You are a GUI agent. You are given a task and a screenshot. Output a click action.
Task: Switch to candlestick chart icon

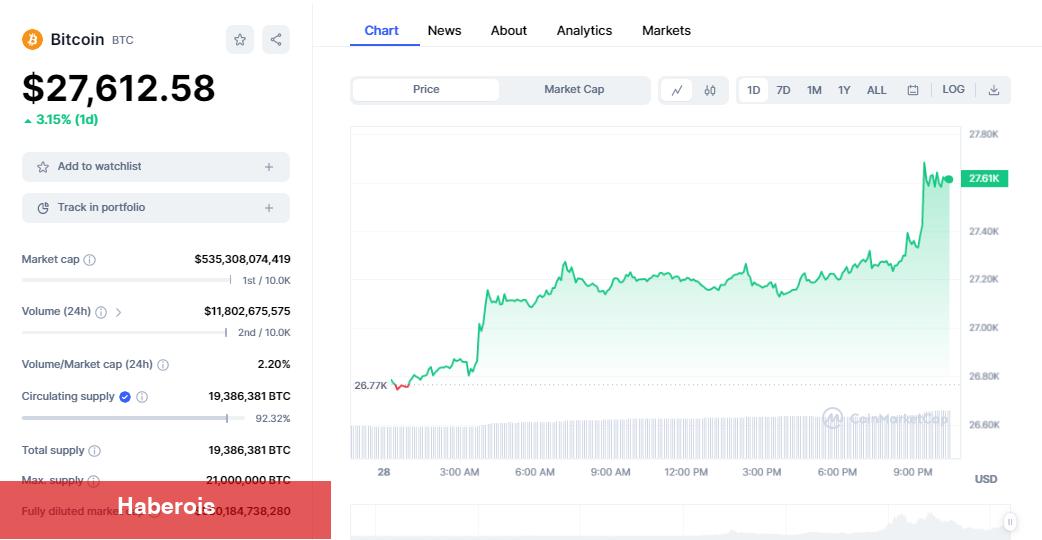click(710, 90)
